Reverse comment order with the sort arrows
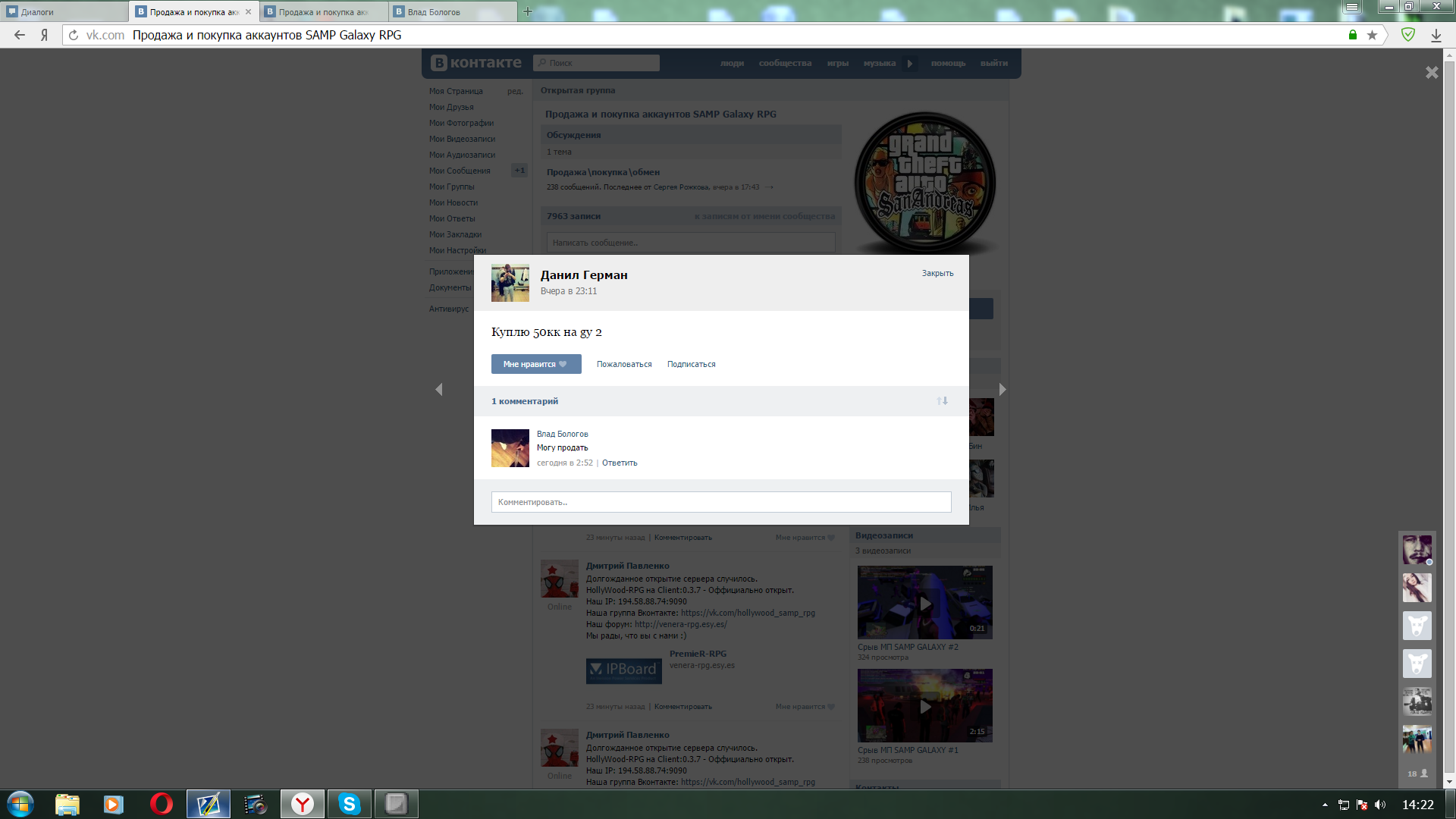This screenshot has height=819, width=1456. pyautogui.click(x=942, y=400)
